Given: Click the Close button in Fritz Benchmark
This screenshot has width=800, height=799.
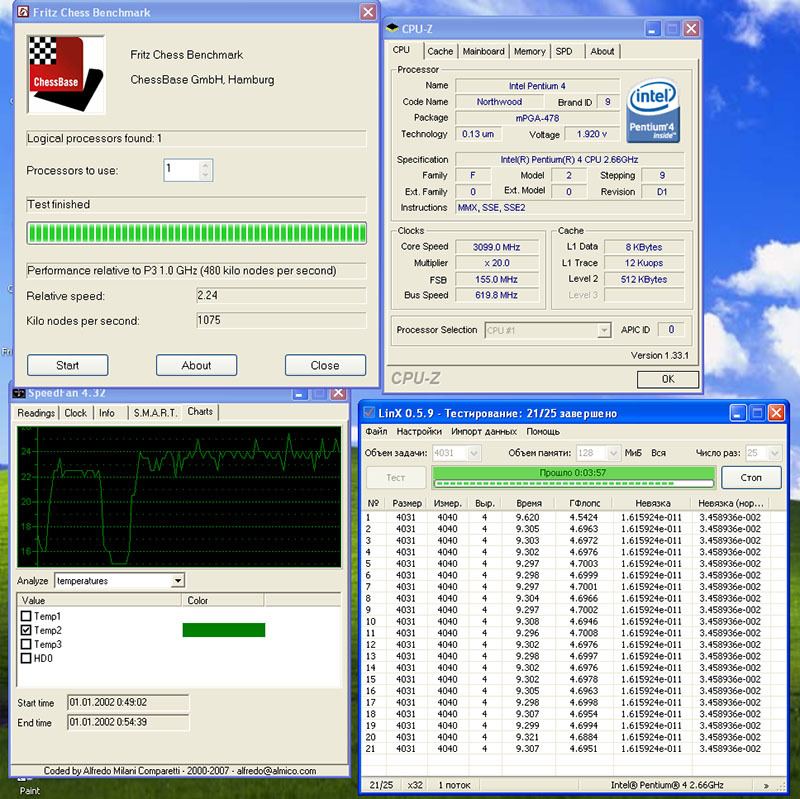Looking at the screenshot, I should click(x=325, y=365).
